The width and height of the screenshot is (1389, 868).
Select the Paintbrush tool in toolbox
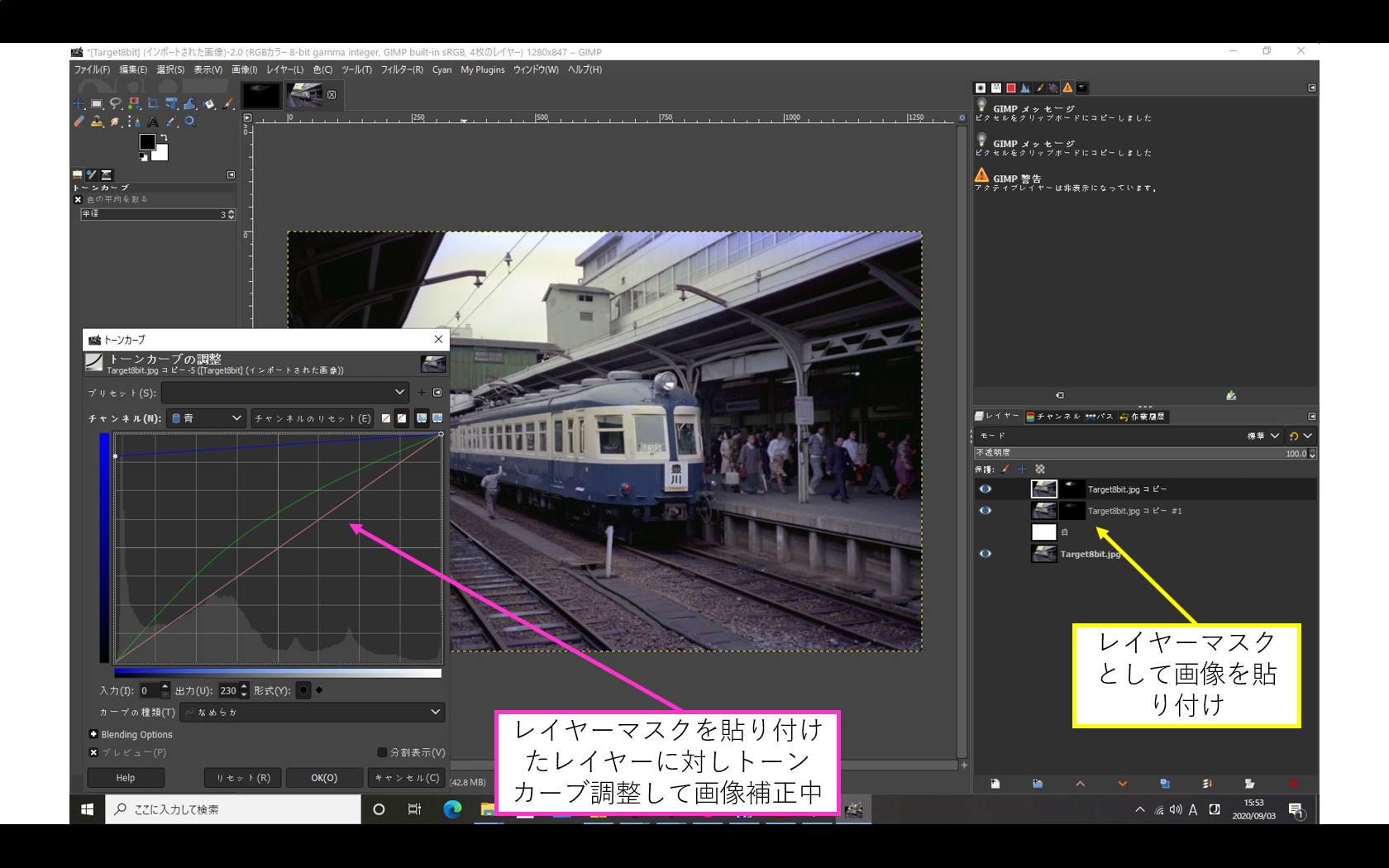[228, 103]
